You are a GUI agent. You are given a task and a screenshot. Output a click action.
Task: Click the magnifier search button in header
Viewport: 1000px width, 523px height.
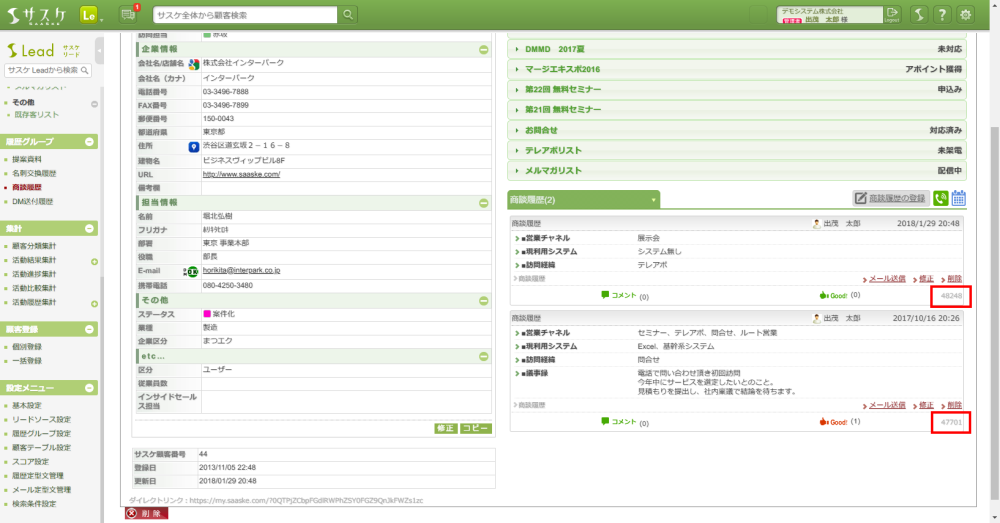348,15
